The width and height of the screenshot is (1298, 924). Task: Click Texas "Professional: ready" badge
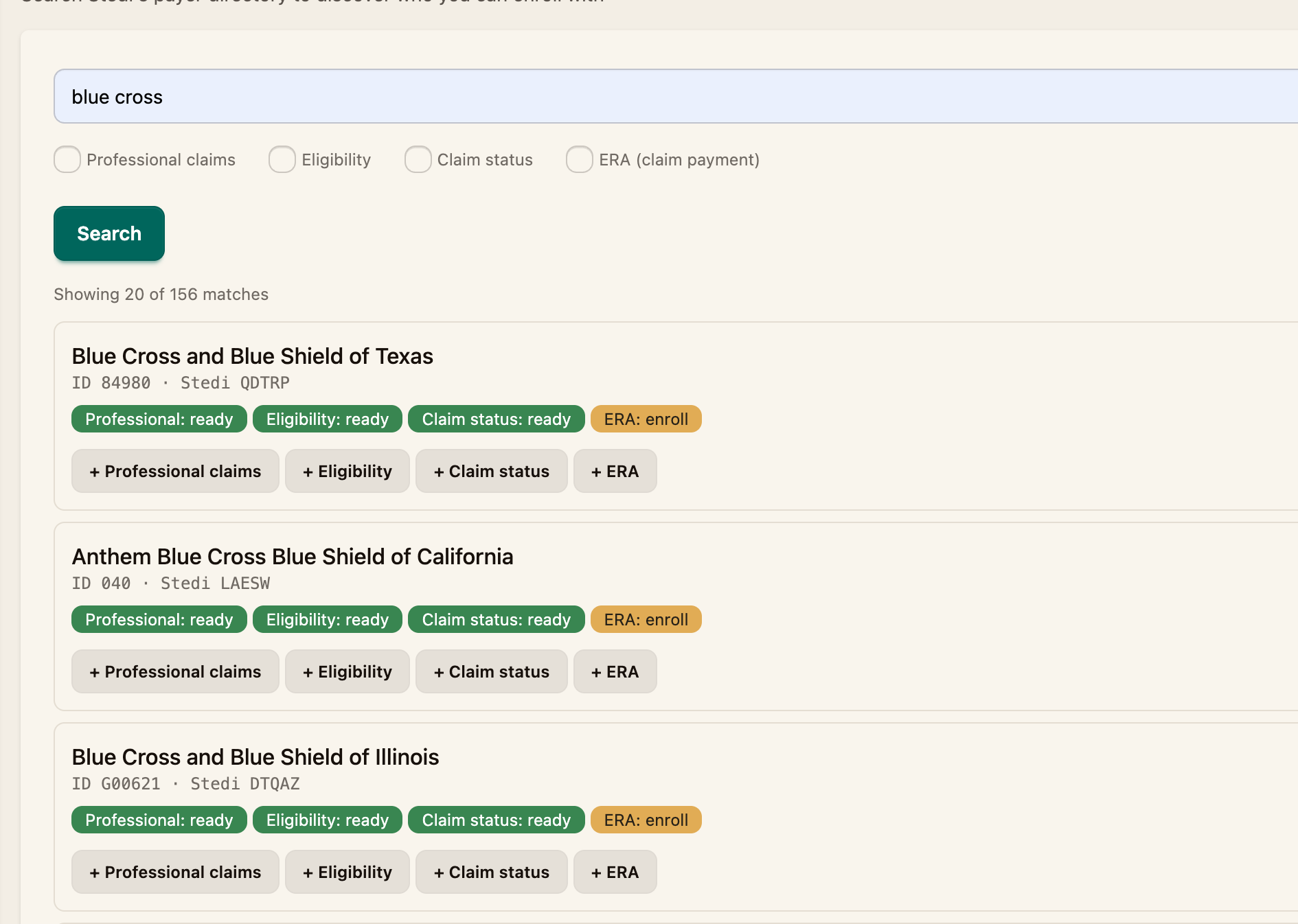[159, 419]
